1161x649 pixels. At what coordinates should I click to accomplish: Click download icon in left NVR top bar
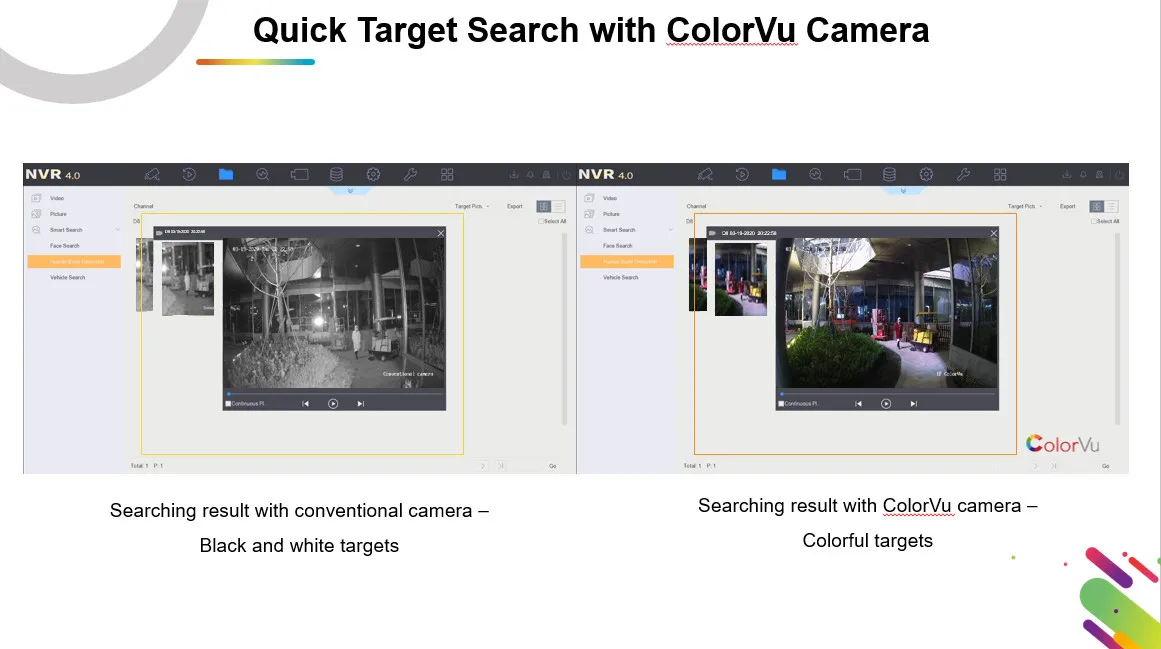tap(514, 175)
